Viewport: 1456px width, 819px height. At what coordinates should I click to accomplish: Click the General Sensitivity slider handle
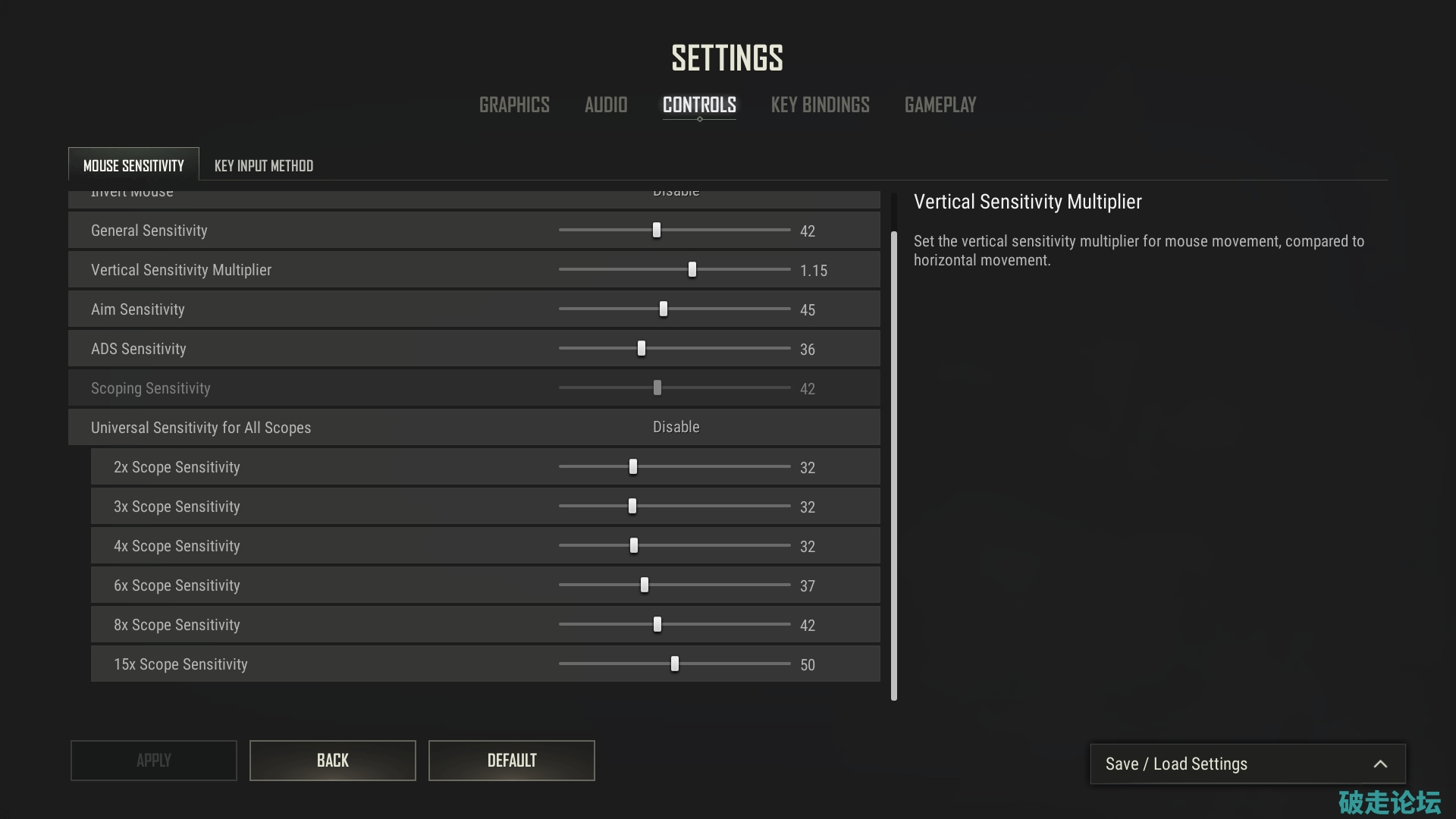tap(657, 230)
